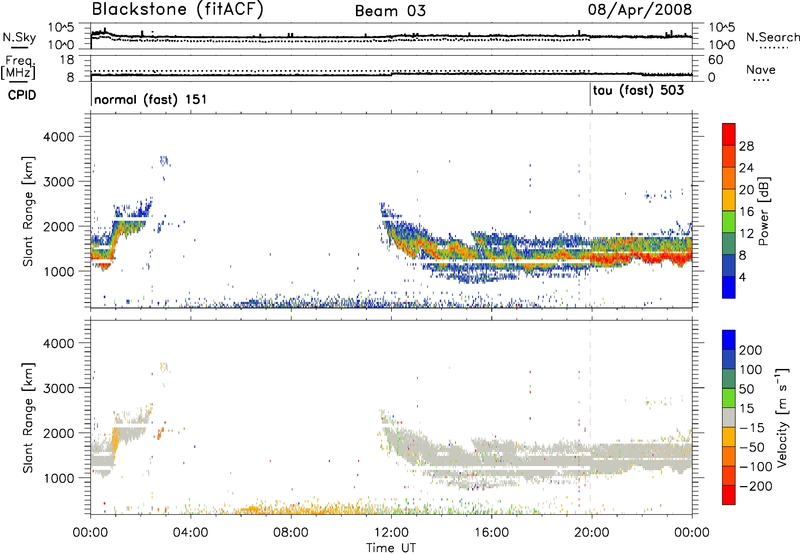Click 'tou (fast) 503' CPID text
Screen dimensions: 800x554
tap(638, 91)
